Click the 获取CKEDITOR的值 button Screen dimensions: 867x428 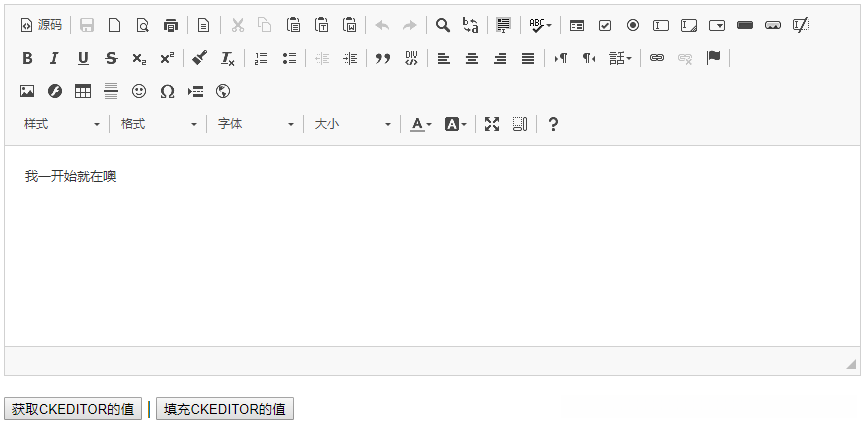coord(73,409)
